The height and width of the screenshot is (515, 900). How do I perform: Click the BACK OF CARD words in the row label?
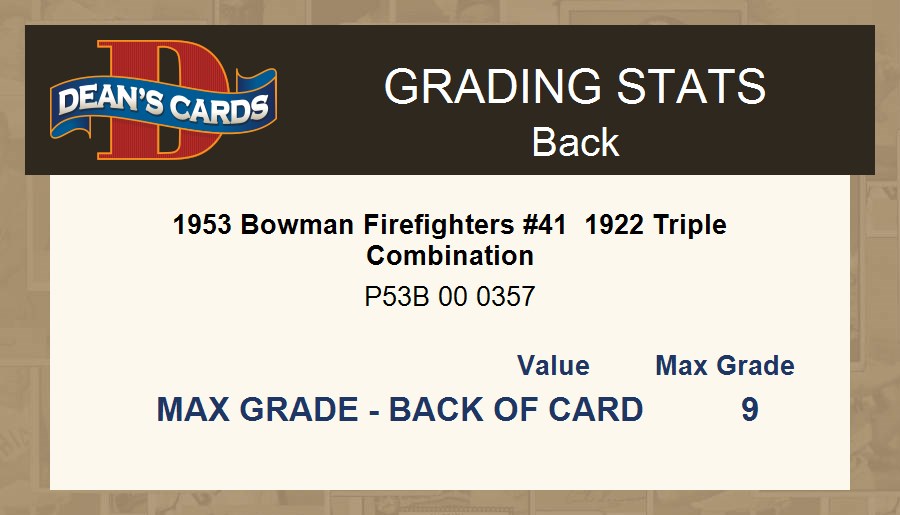tap(515, 410)
